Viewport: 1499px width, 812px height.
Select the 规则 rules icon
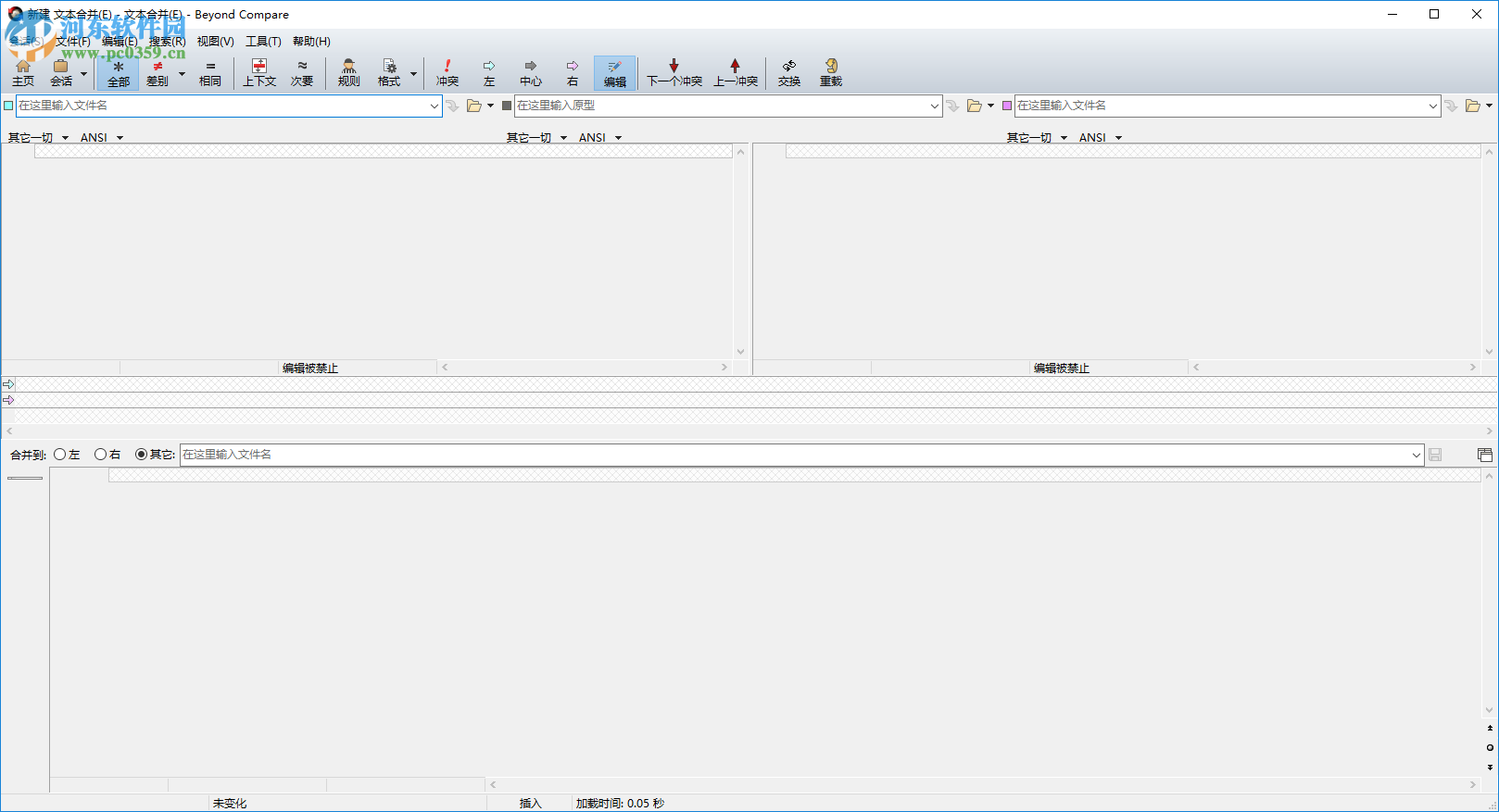point(348,72)
